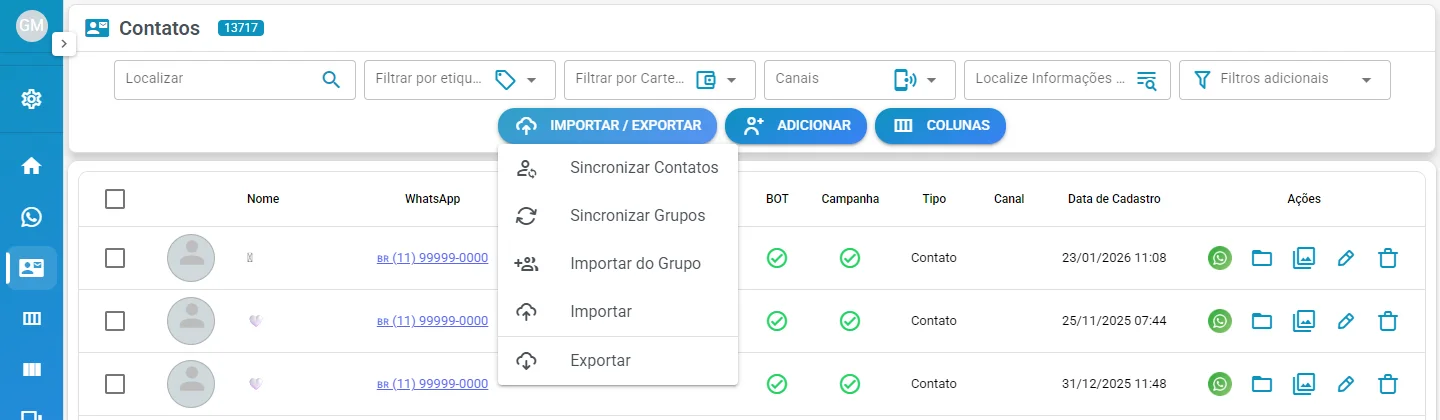Open the Contacts card icon in the sidebar
Screen dimensions: 1440x420
32,268
